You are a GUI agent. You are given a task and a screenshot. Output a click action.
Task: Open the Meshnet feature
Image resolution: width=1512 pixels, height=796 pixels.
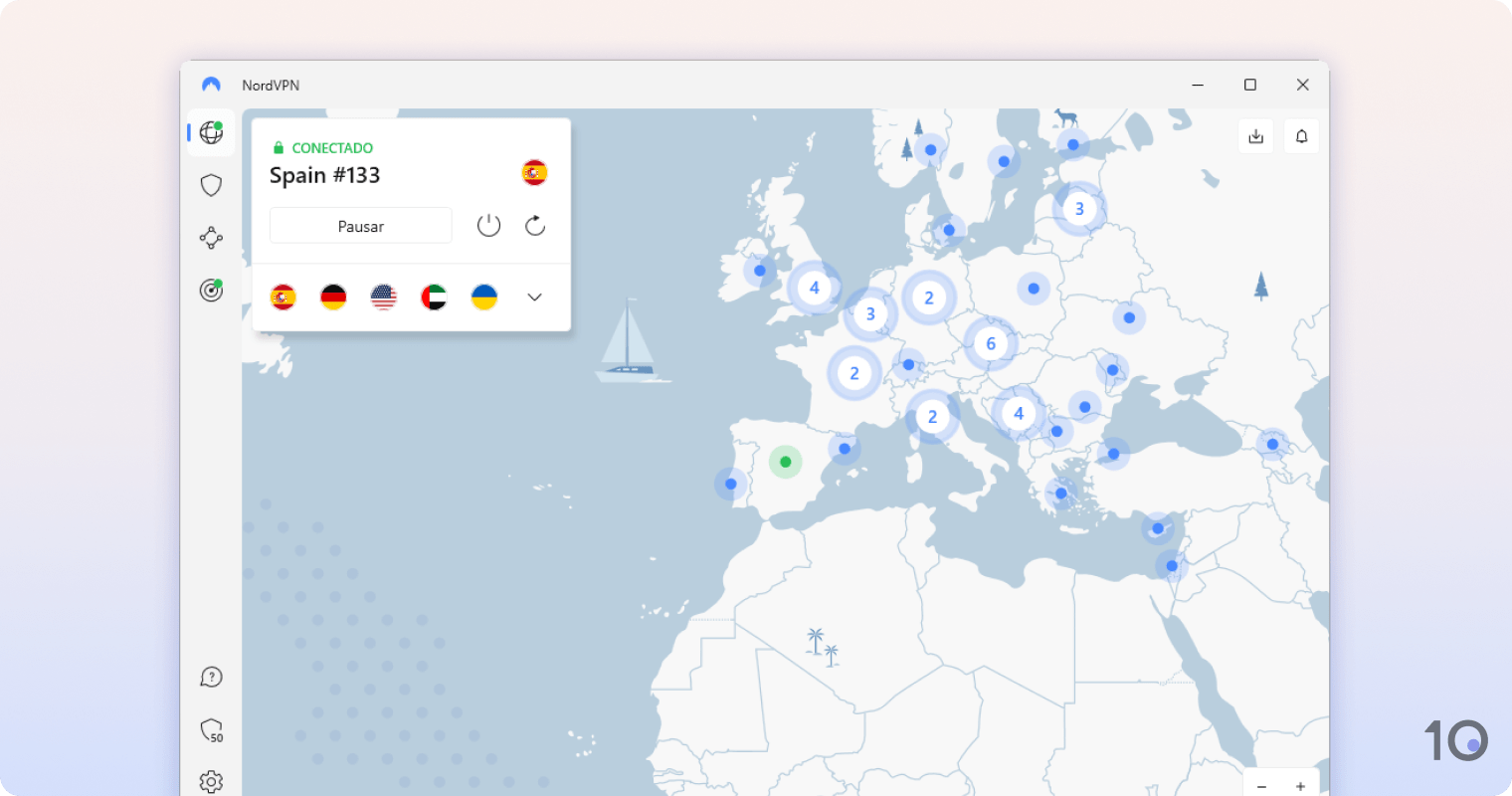point(210,238)
